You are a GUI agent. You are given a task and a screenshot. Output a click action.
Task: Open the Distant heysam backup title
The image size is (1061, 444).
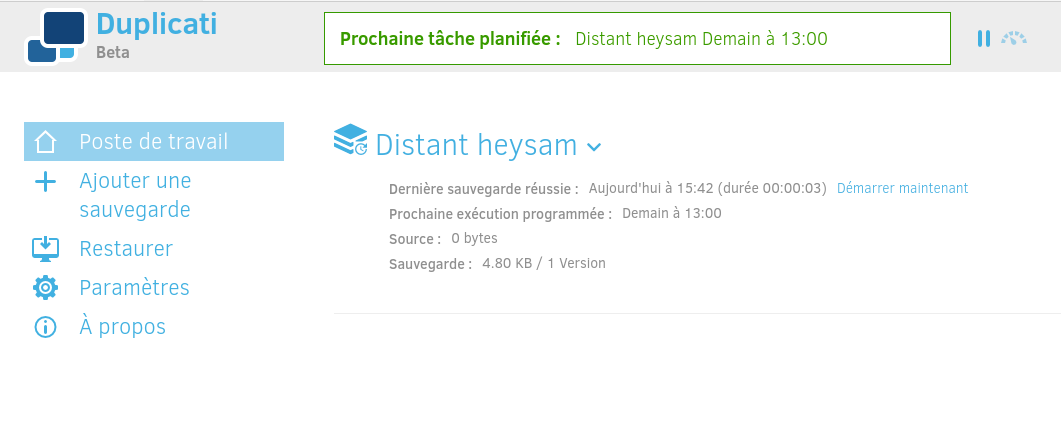[x=476, y=145]
